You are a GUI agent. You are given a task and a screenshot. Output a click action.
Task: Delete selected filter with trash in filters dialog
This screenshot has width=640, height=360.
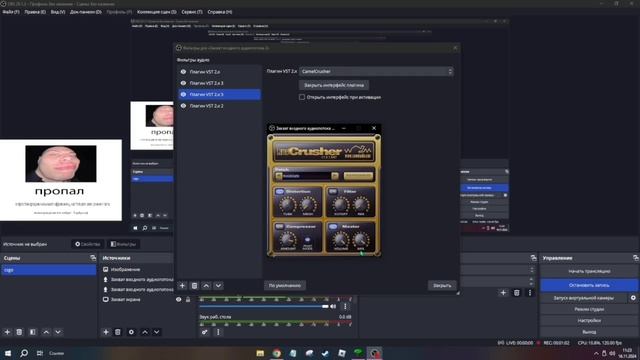[194, 286]
